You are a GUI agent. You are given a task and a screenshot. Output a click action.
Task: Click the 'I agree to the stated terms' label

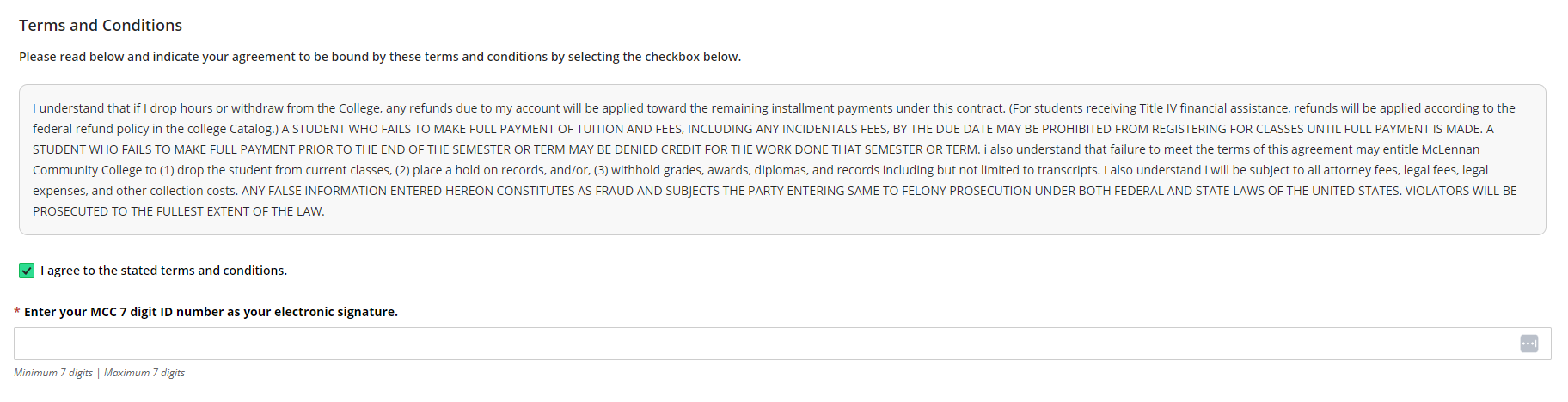point(163,271)
